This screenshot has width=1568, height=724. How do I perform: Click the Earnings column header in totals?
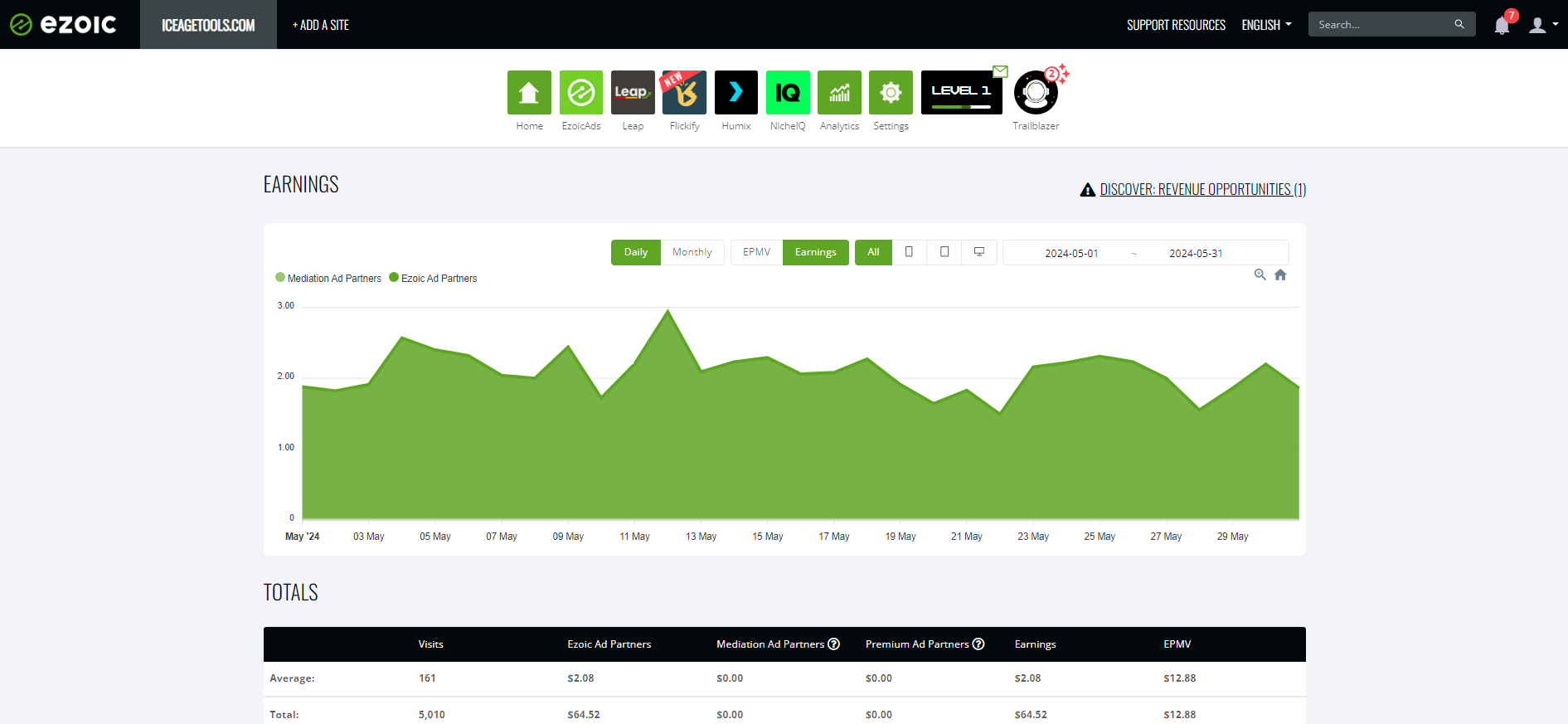coord(1035,644)
